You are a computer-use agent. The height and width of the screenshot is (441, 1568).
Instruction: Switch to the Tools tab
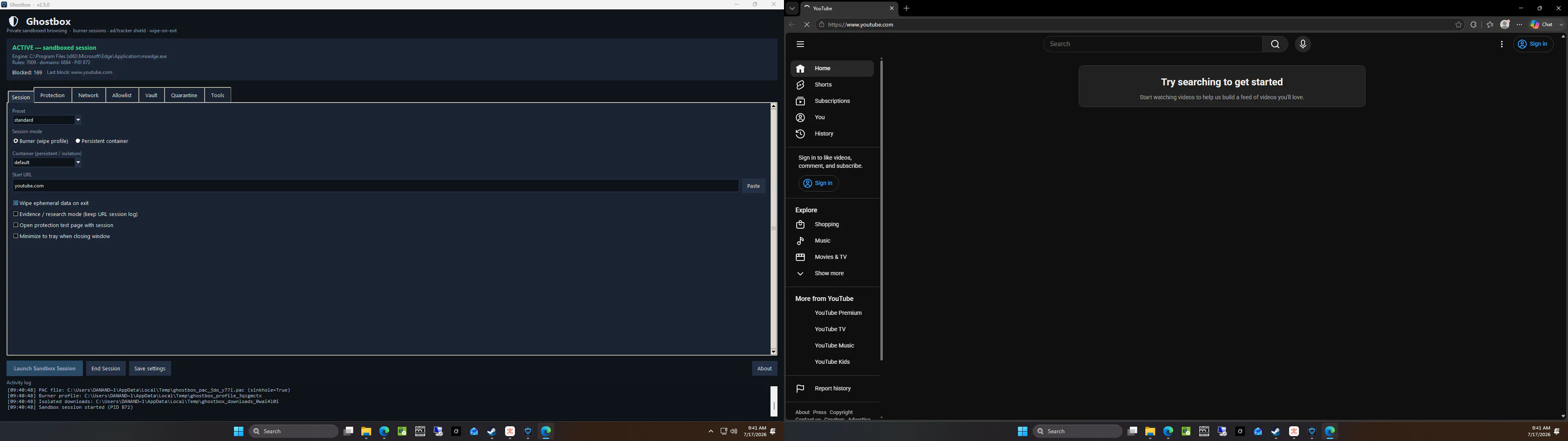click(x=218, y=96)
